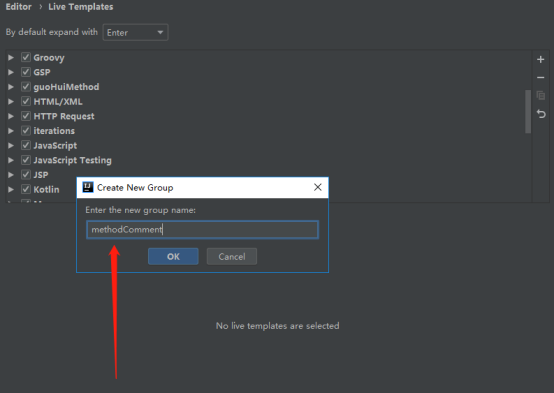Toggle the Groovy group checkbox
This screenshot has width=554, height=393.
coord(26,57)
